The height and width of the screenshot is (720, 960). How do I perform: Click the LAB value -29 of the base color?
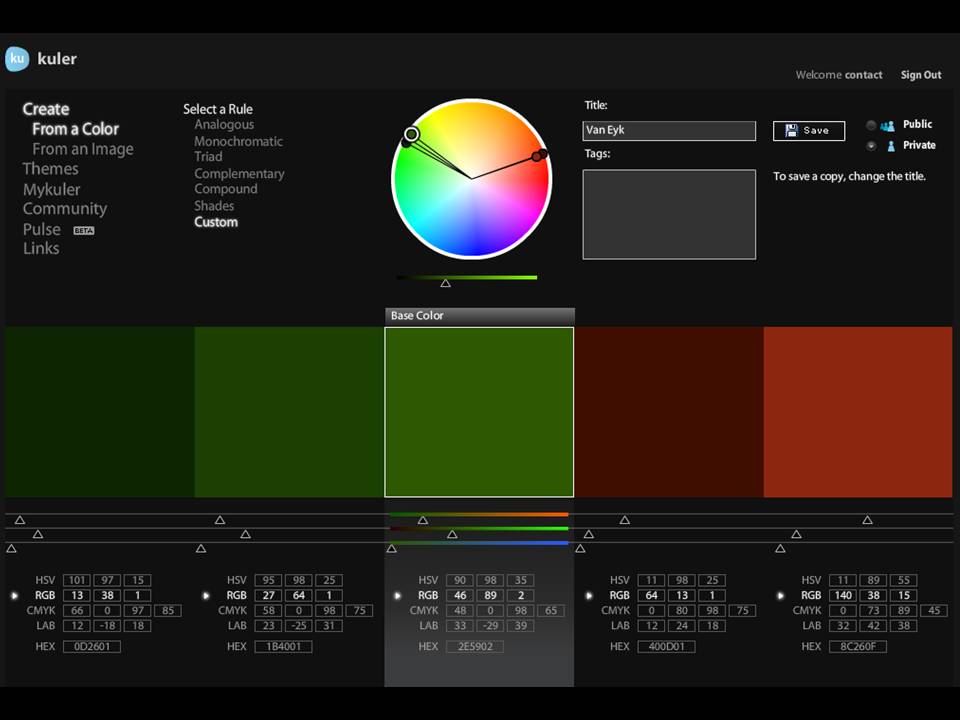coord(490,626)
